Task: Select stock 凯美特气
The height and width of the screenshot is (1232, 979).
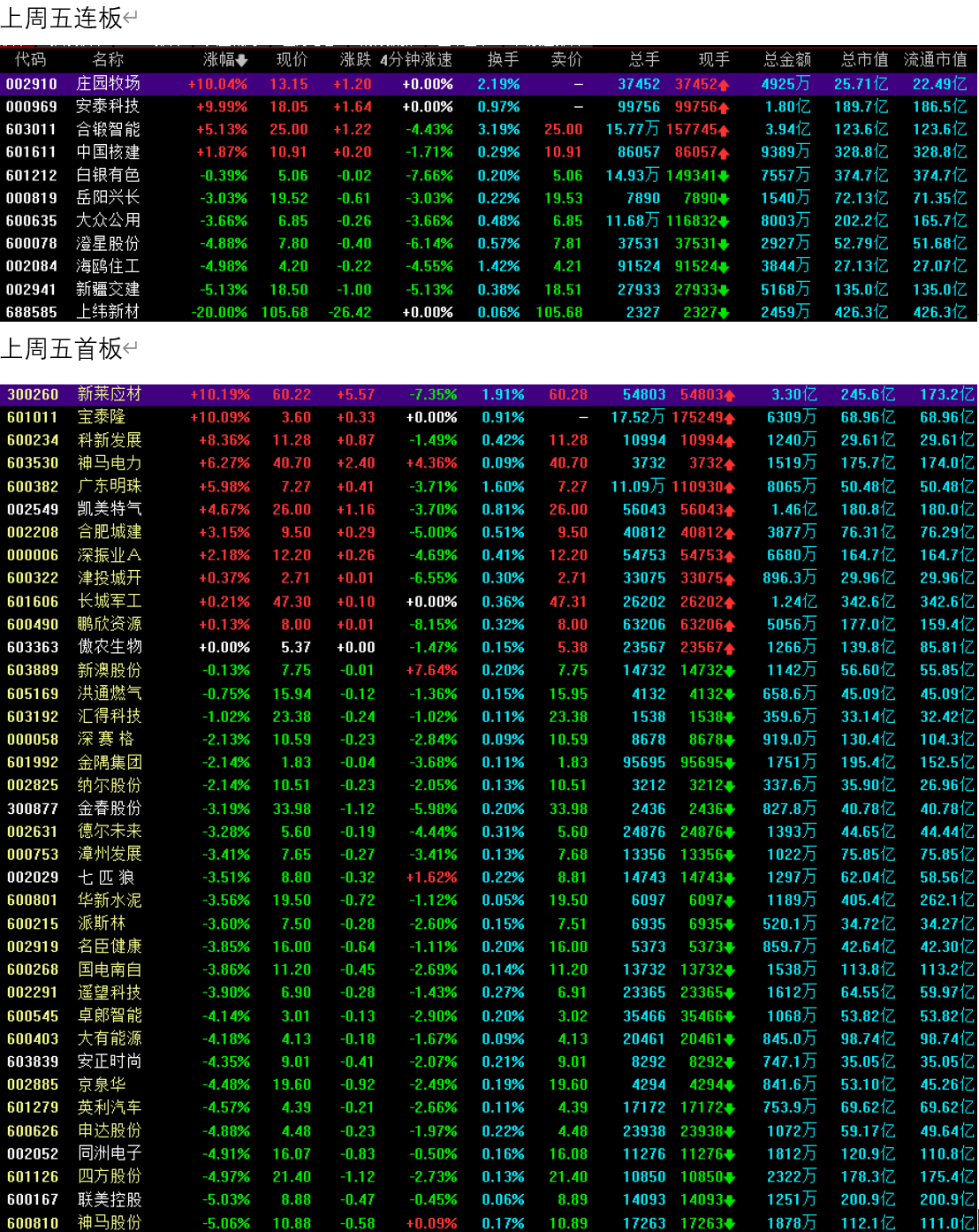Action: (x=110, y=509)
